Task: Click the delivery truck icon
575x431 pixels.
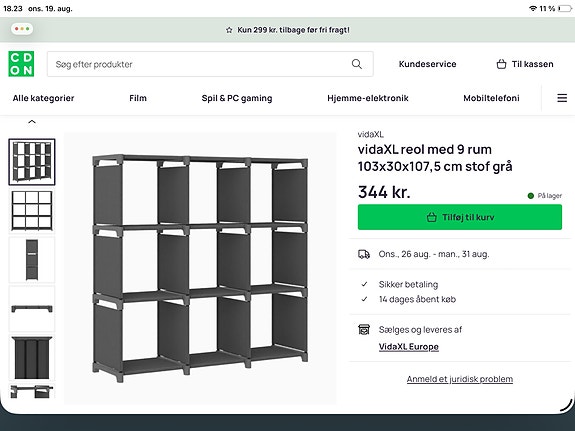Action: (x=364, y=254)
